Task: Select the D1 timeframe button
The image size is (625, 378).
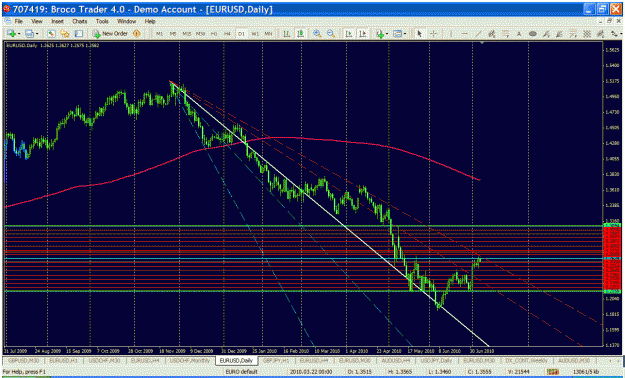Action: [241, 34]
